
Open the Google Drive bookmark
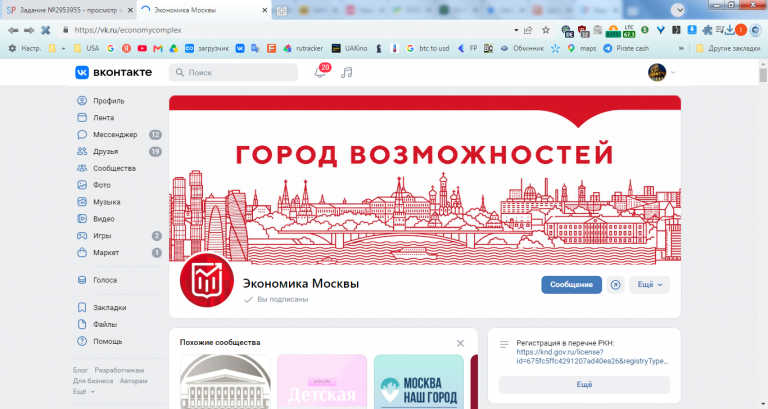(x=173, y=48)
